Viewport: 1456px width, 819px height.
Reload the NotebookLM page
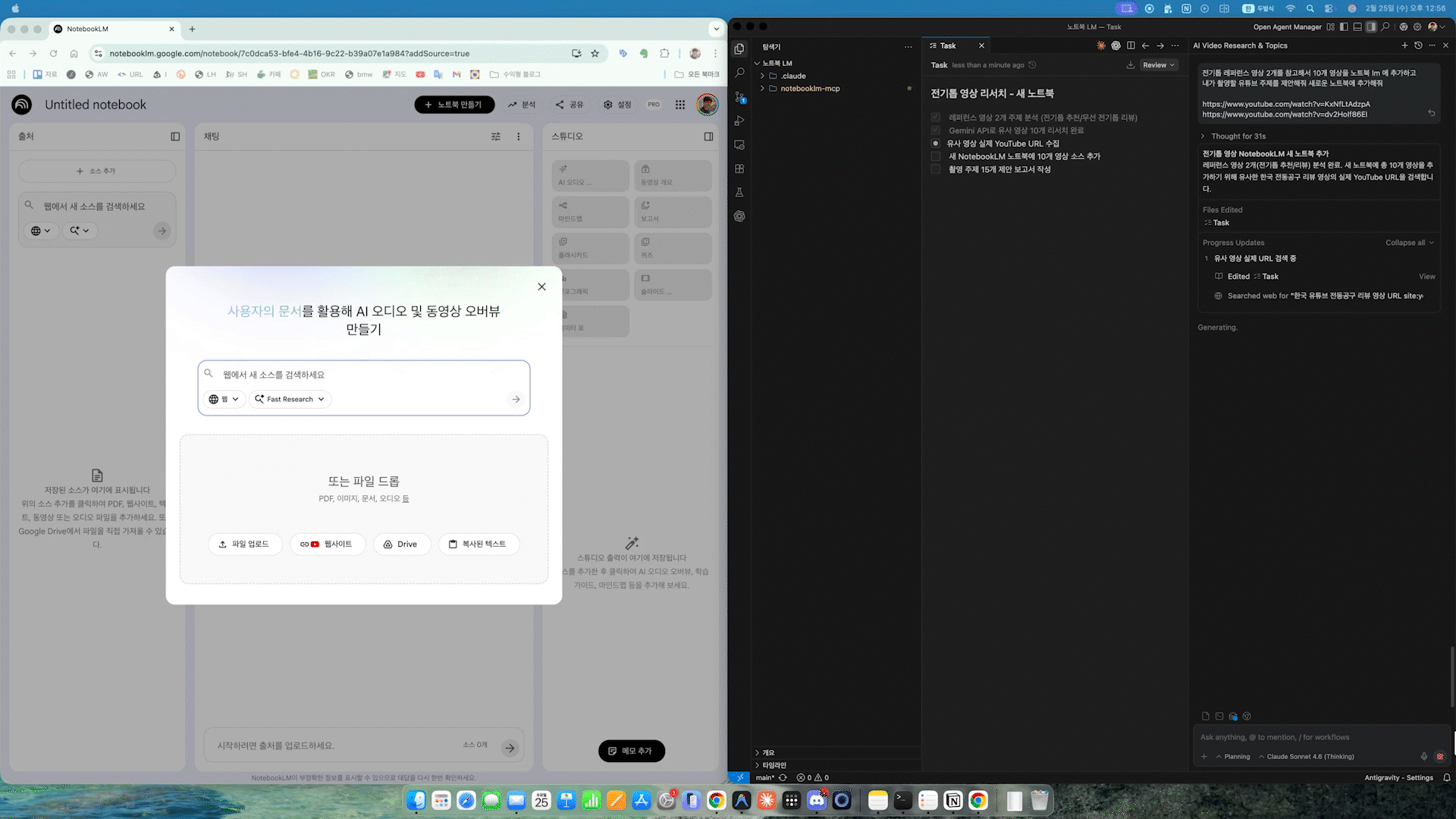(x=53, y=53)
